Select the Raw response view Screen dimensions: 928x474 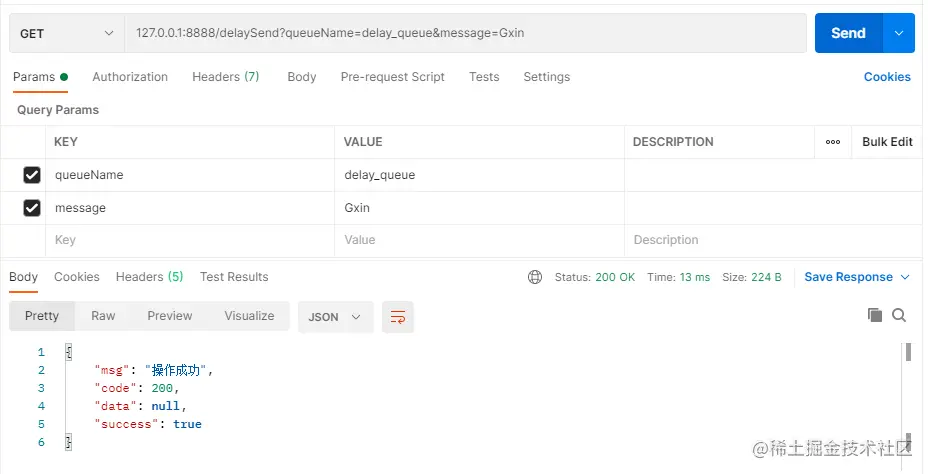103,316
